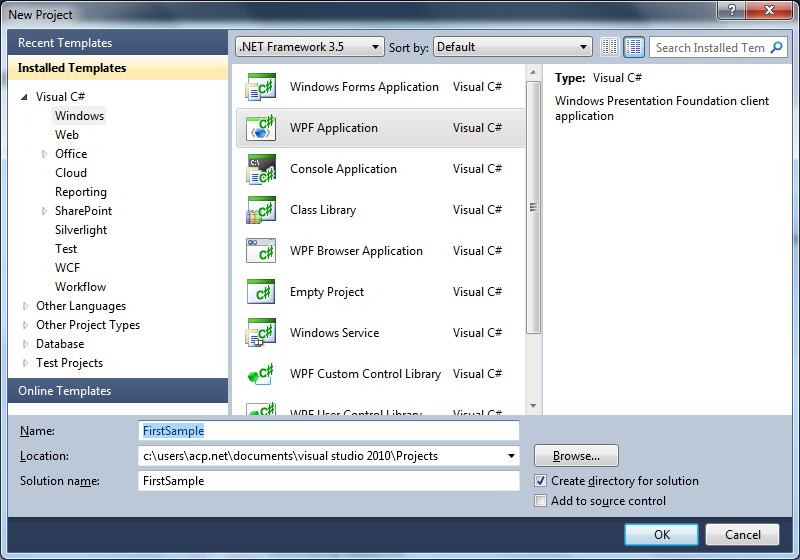Select the WPF Browser Application label text
The width and height of the screenshot is (800, 560).
(x=356, y=251)
